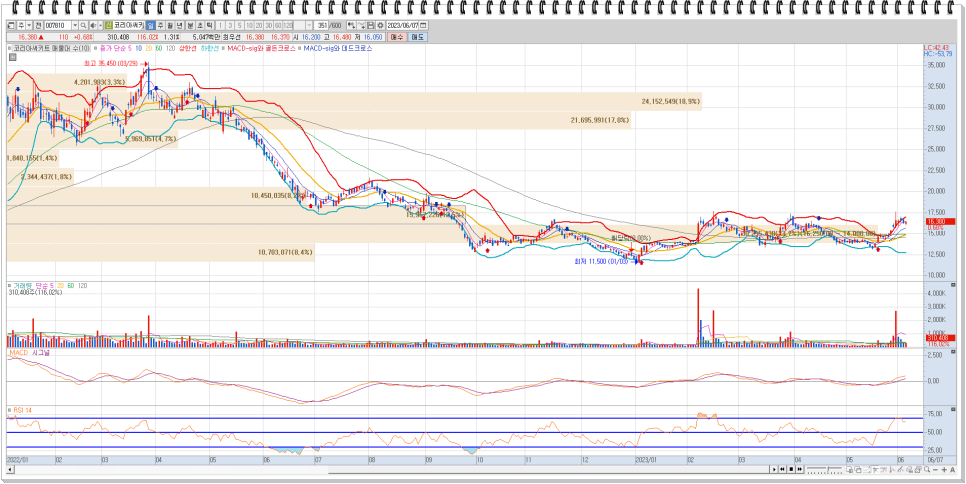Expand the dropdown next to speaker icon
966x484 pixels.
[100, 25]
